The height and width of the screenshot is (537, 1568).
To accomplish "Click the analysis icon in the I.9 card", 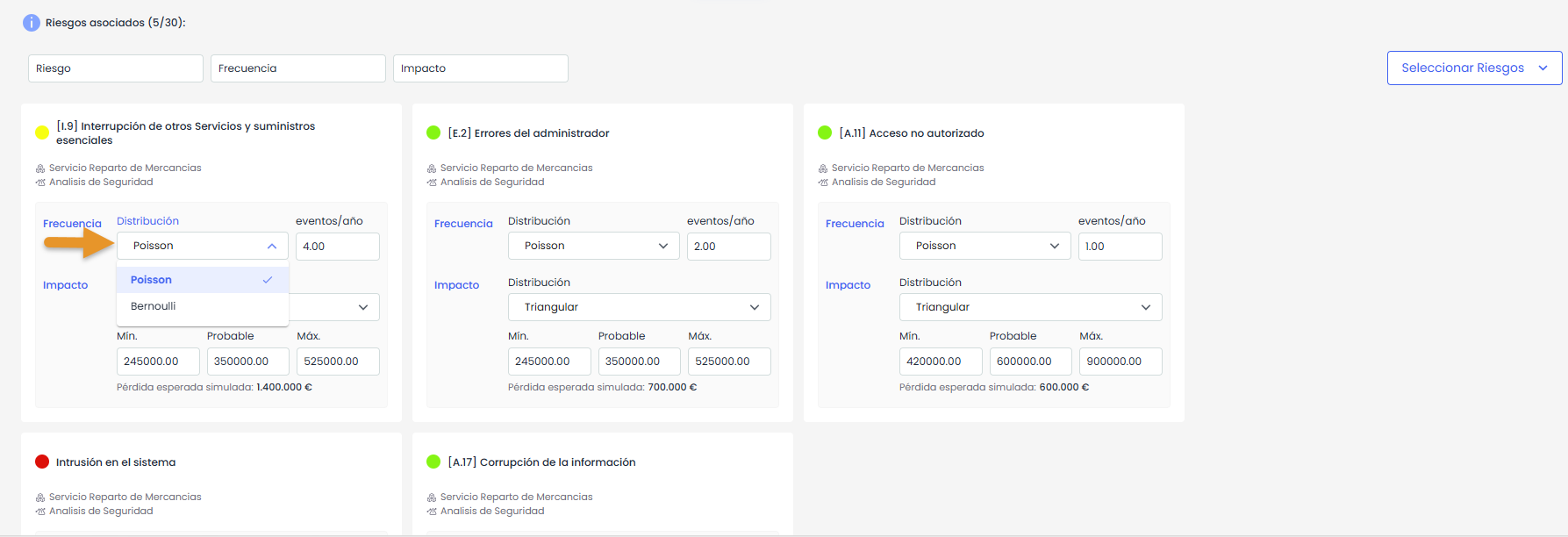I will tap(40, 183).
